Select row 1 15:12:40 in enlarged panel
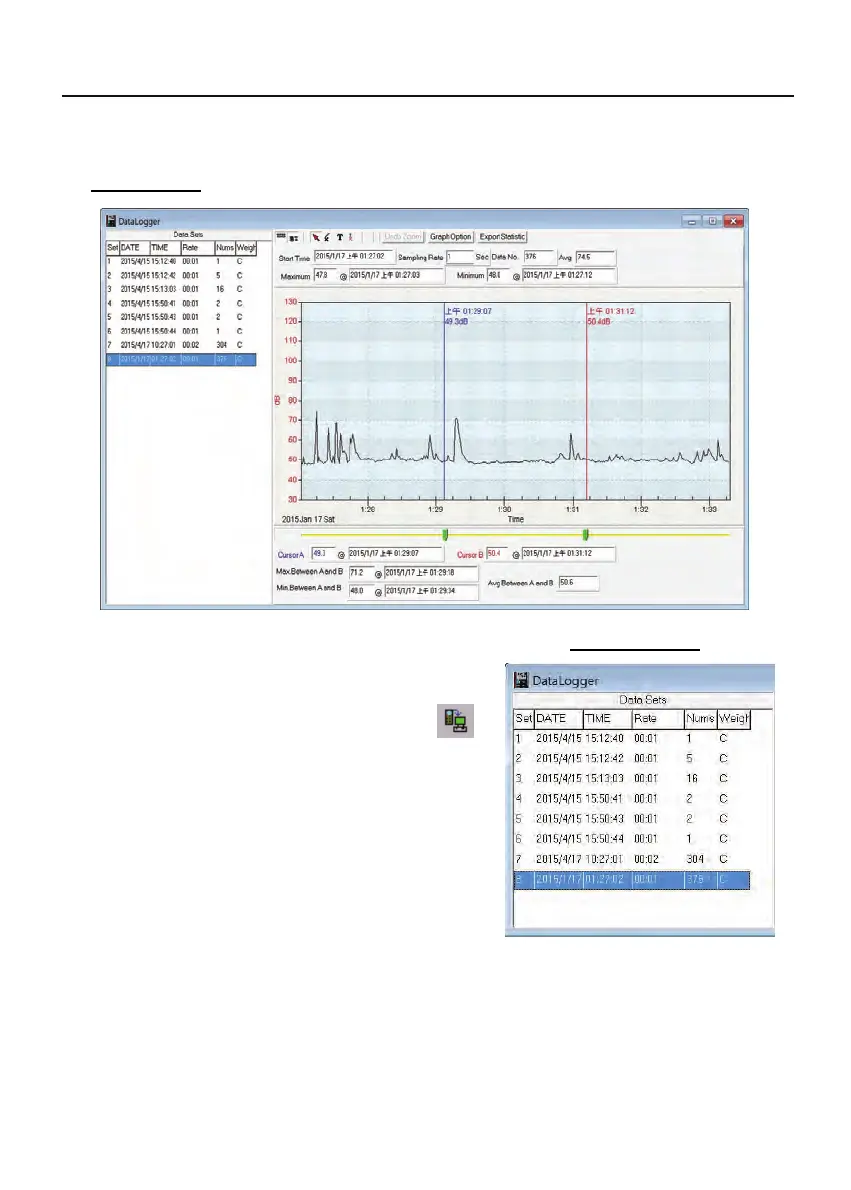Screen dimensions: 851x1190 tap(632, 738)
